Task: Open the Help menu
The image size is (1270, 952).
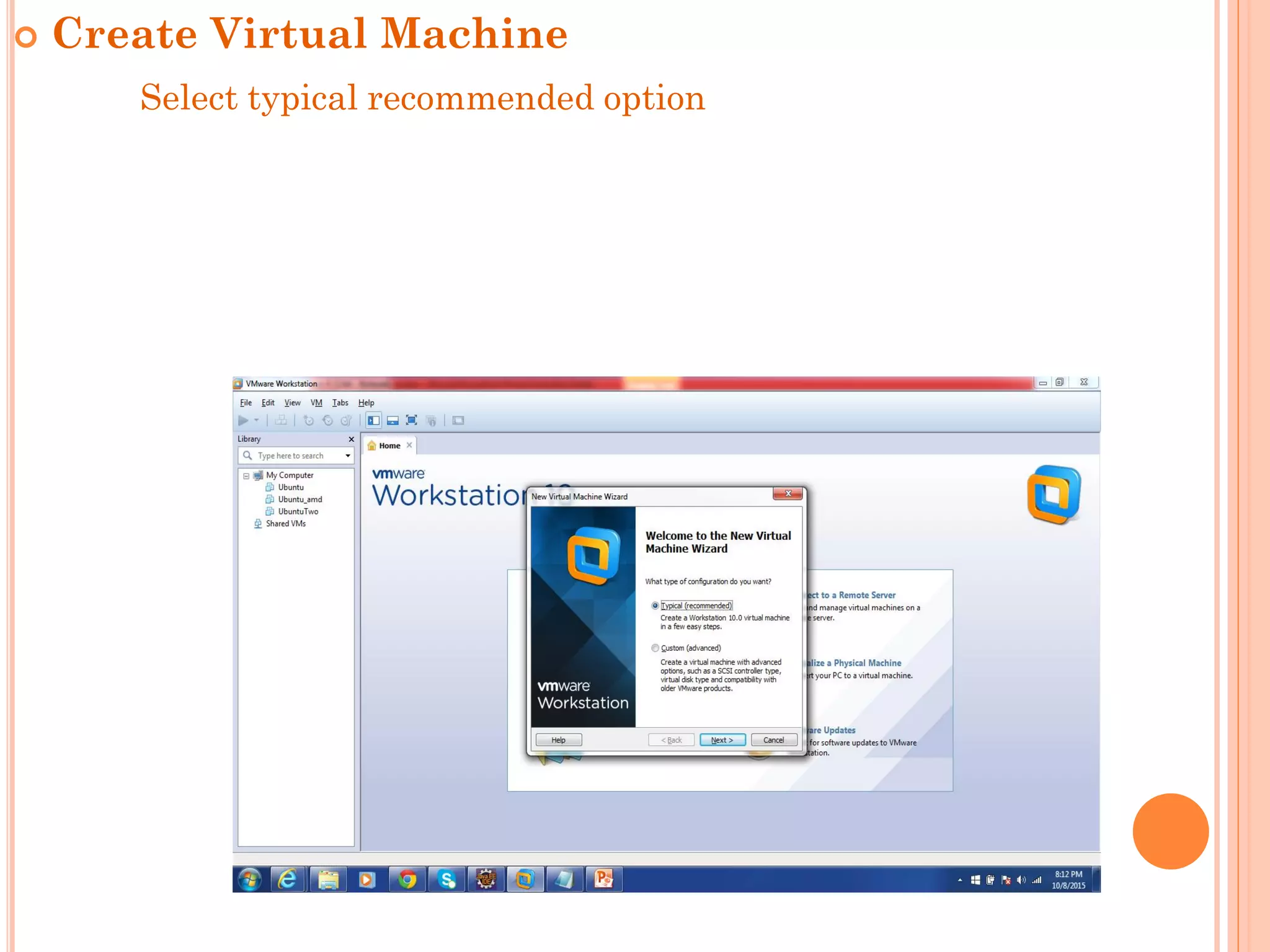Action: [x=366, y=403]
